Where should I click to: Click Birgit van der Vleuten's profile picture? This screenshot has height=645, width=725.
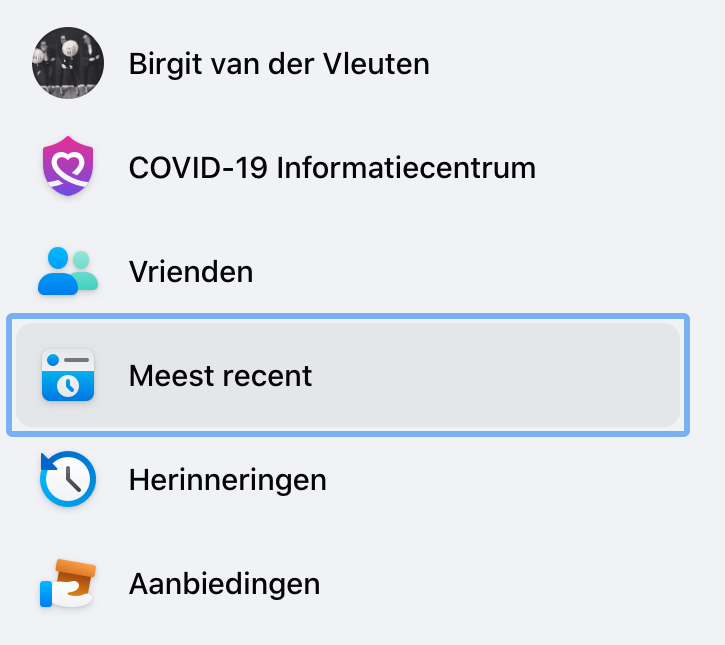point(68,63)
